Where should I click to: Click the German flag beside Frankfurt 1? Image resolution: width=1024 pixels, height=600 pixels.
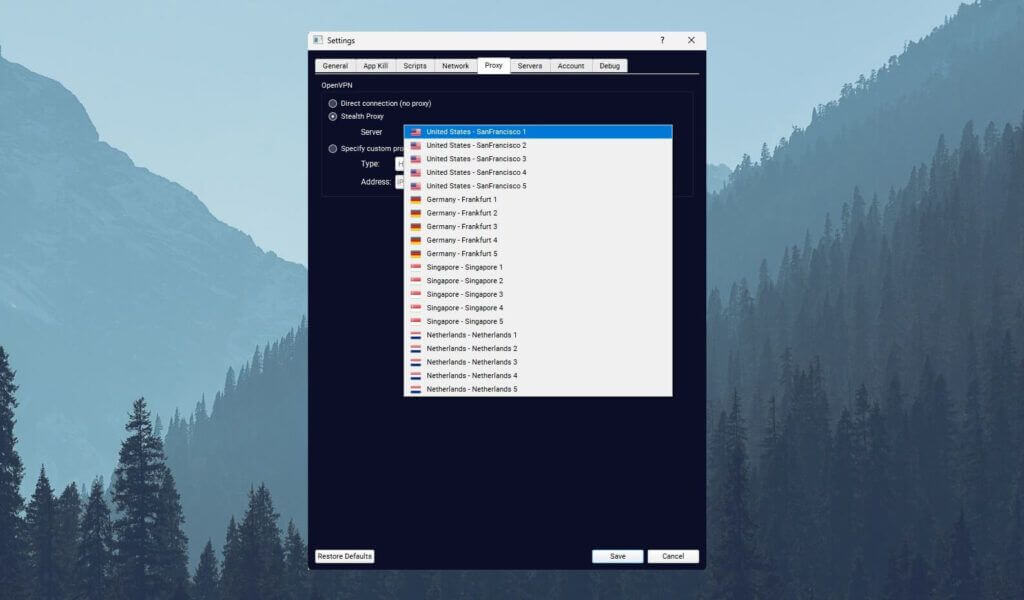[415, 200]
